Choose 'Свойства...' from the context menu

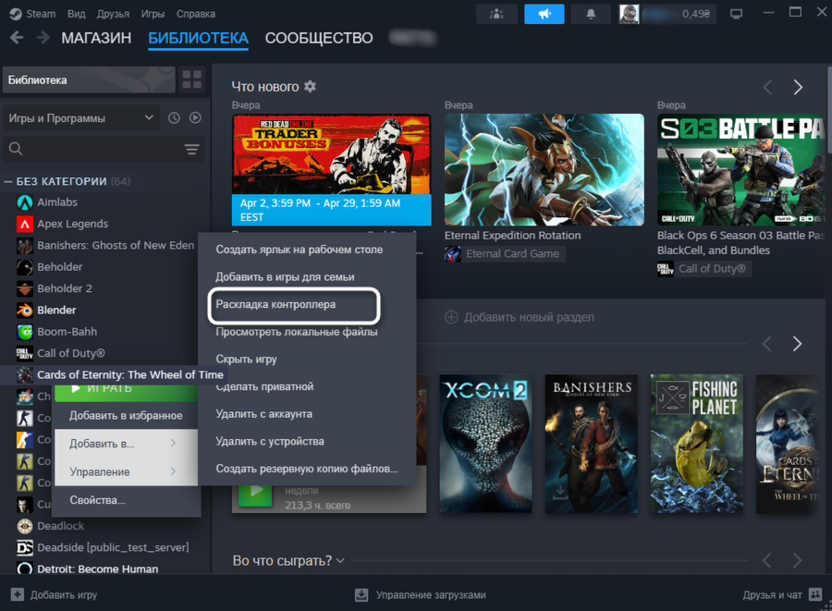(97, 500)
